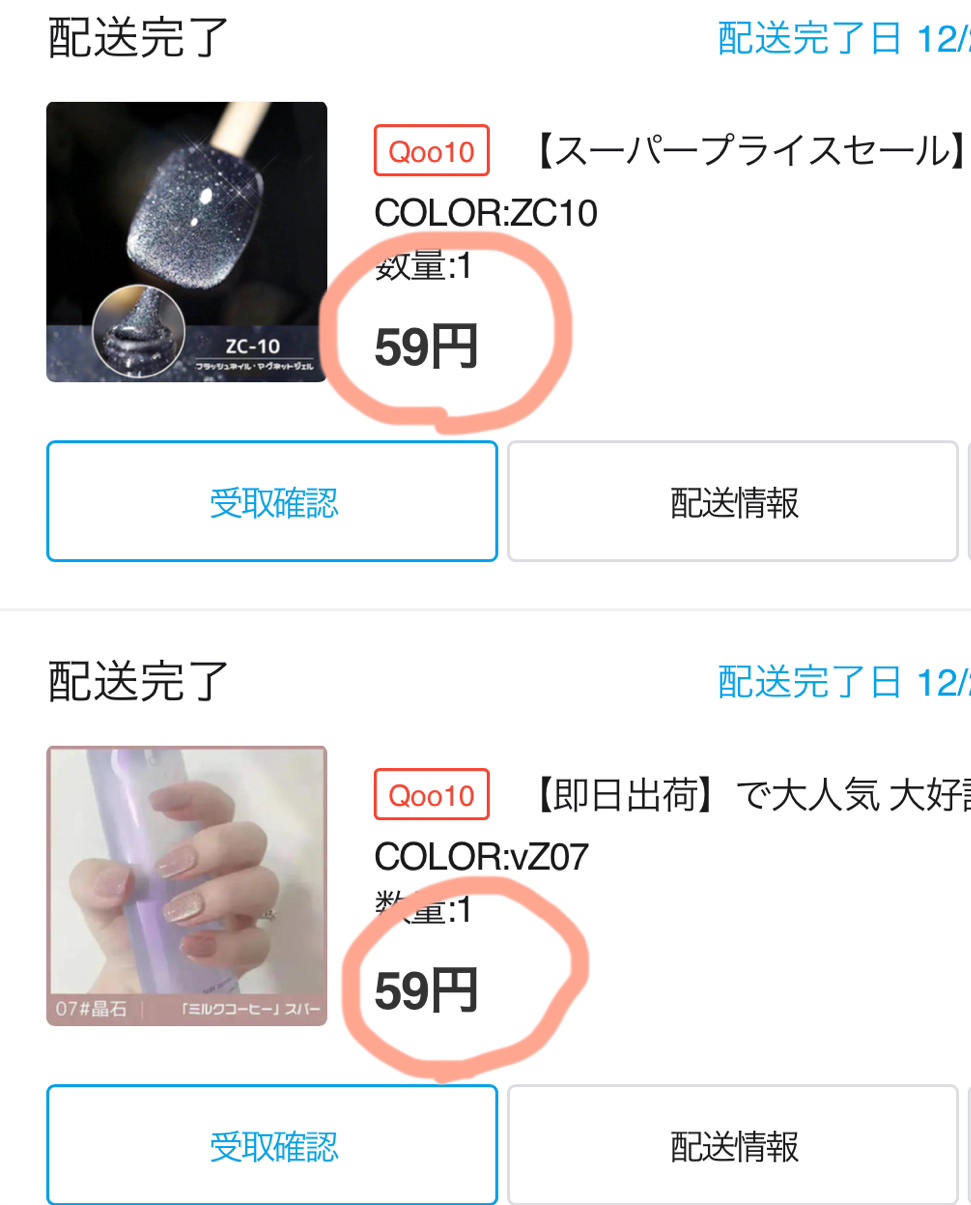The height and width of the screenshot is (1205, 971).
Task: Confirm receipt (受取確認) for the ZC10 order
Action: tap(272, 501)
